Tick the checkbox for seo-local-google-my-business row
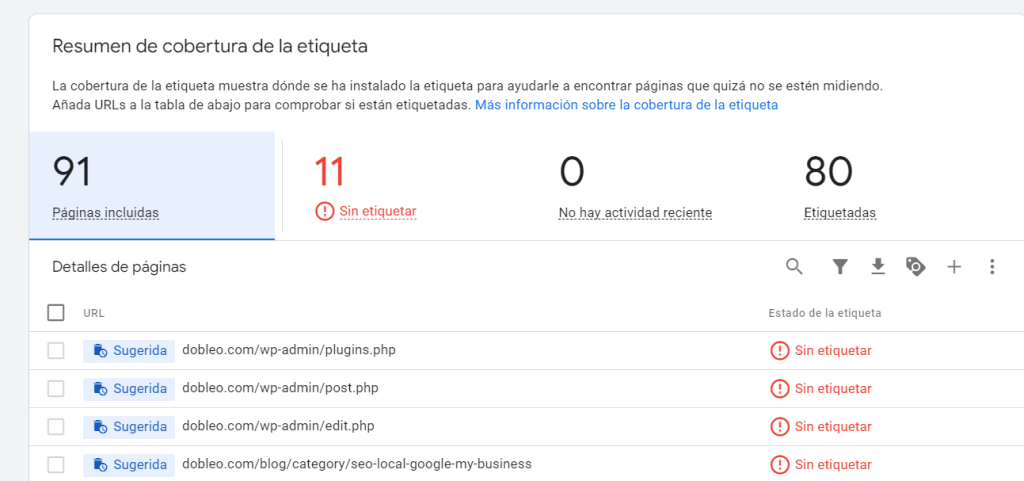1024x481 pixels. tap(56, 465)
